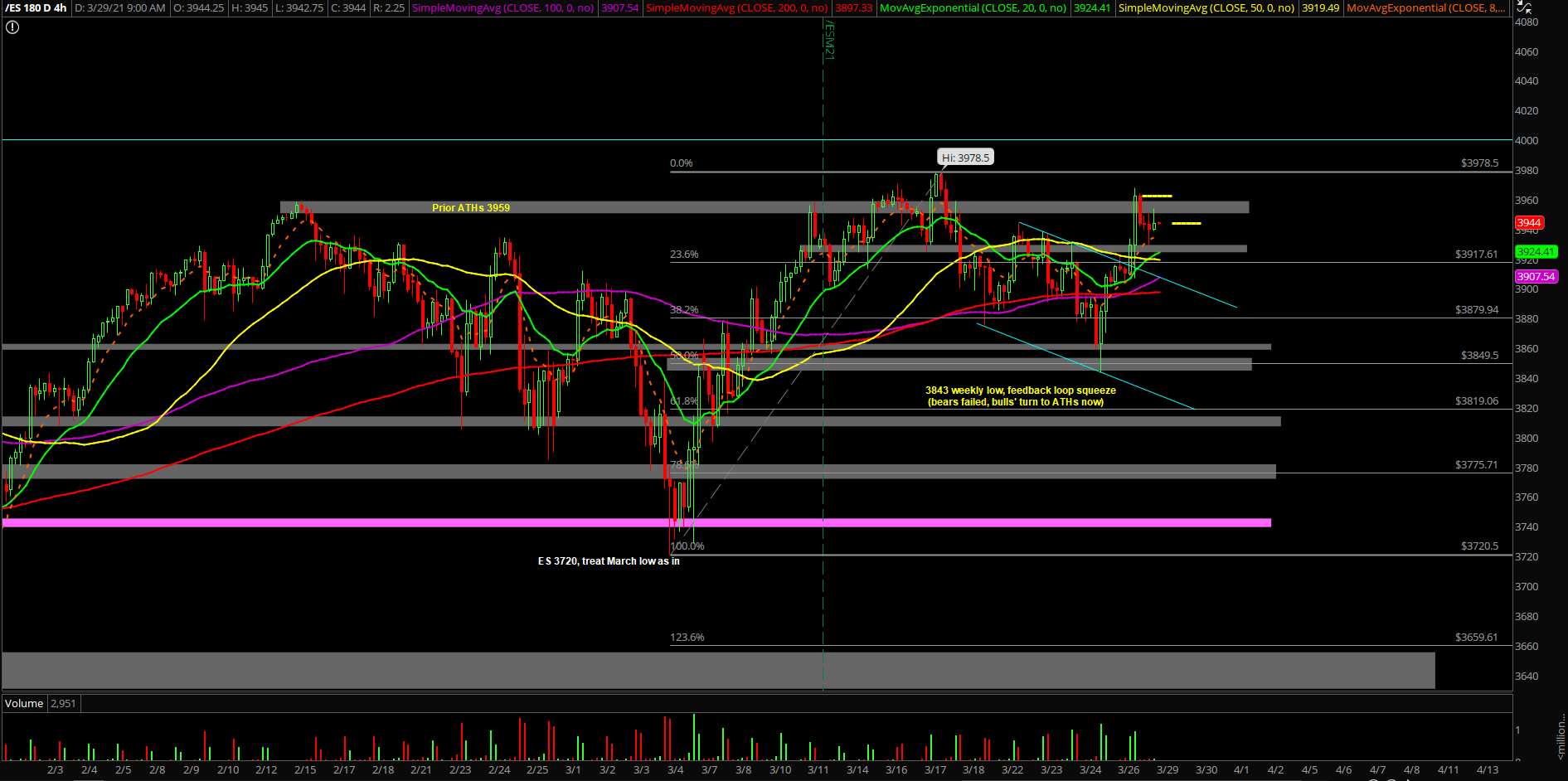This screenshot has width=1568, height=781.
Task: Click the red 3944 last price tag
Action: point(1528,223)
